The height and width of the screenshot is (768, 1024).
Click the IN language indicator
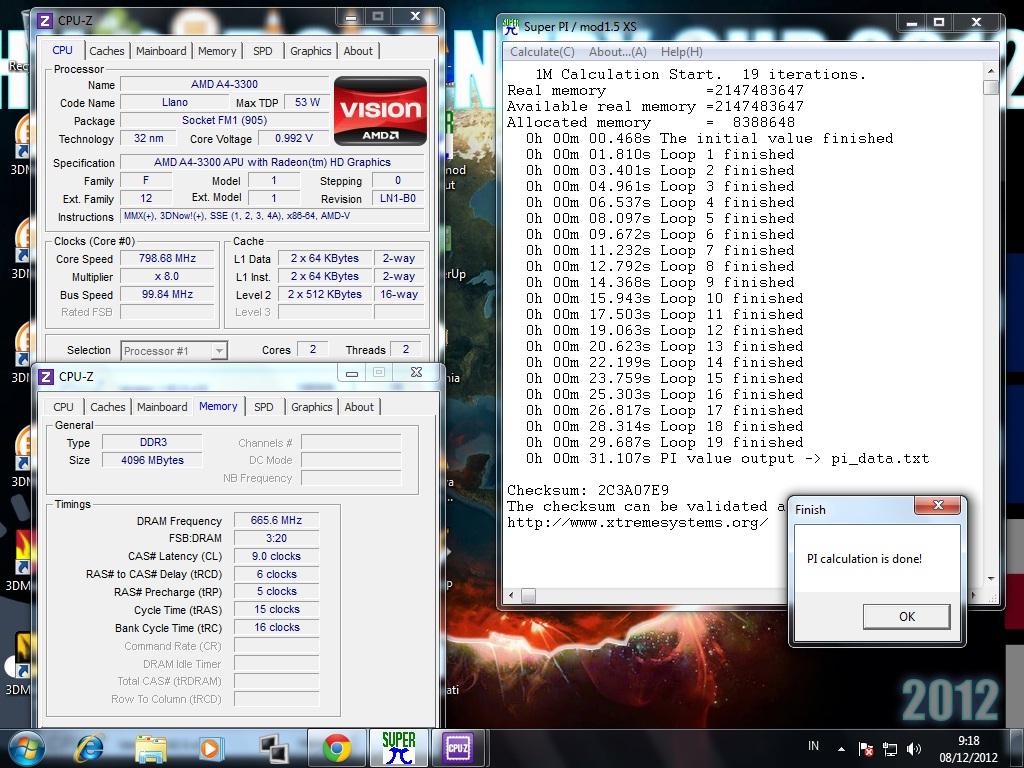[x=813, y=746]
